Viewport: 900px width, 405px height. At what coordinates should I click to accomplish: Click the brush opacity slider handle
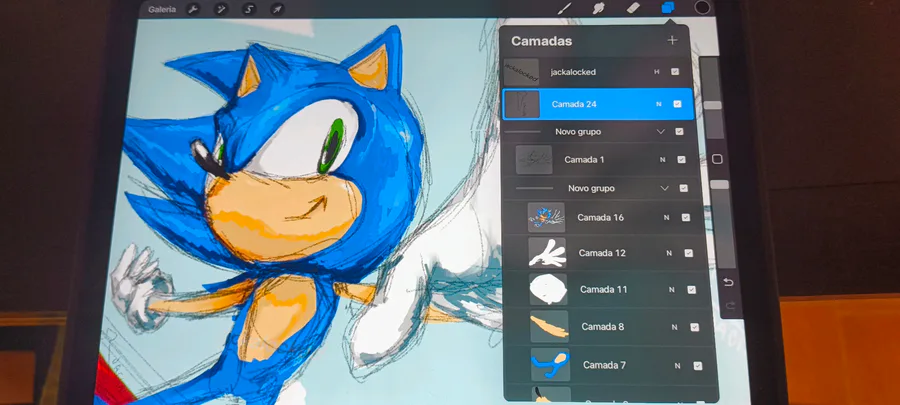719,185
